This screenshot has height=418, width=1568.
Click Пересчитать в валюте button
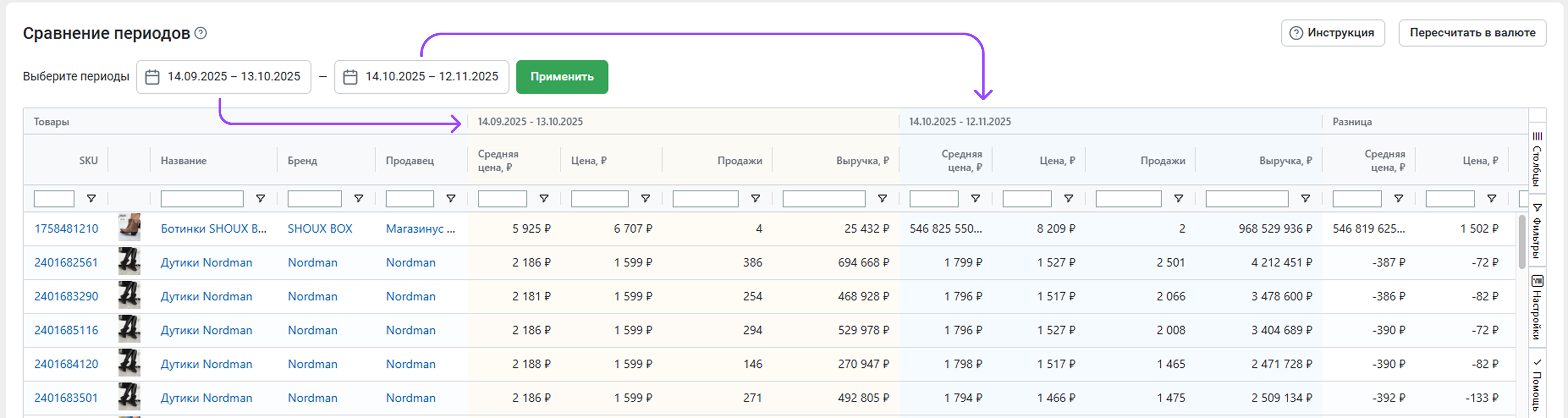click(1472, 33)
